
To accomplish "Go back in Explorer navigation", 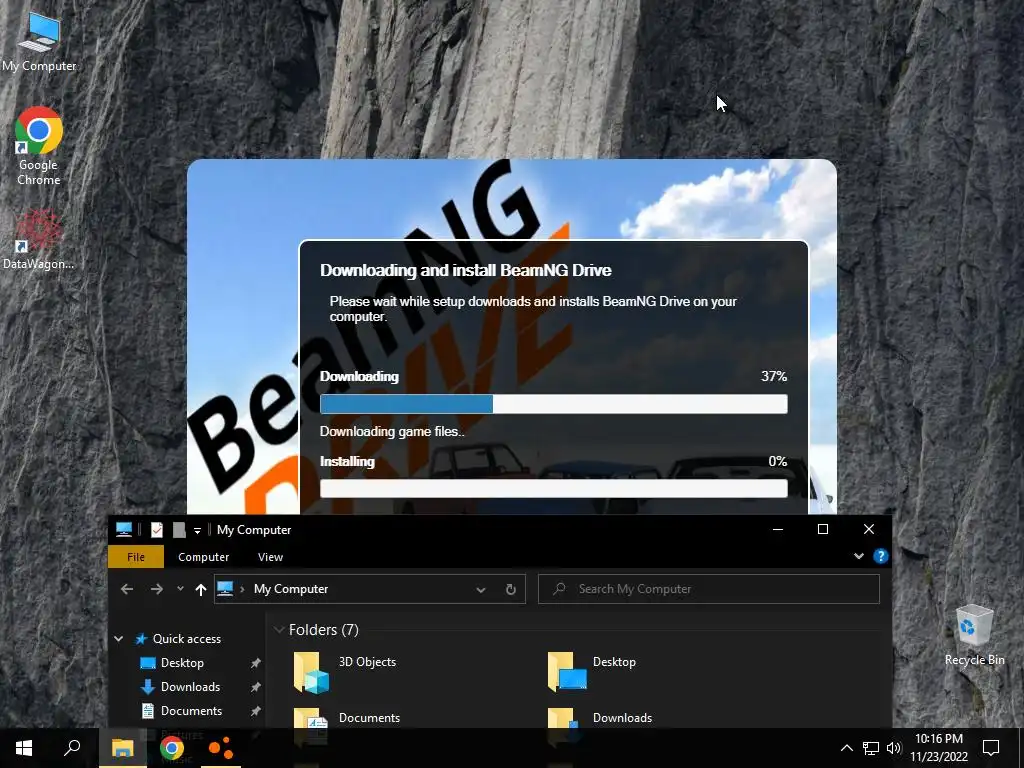I will click(x=127, y=589).
